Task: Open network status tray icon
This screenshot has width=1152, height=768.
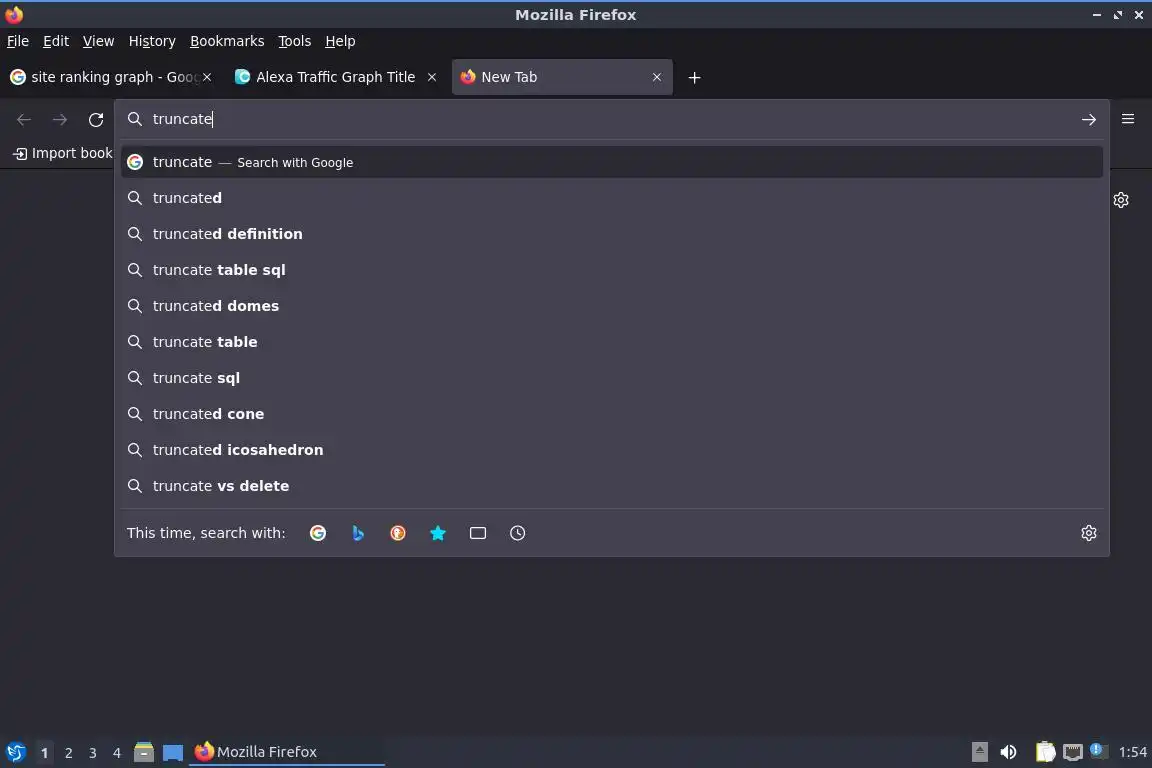Action: click(x=1073, y=752)
